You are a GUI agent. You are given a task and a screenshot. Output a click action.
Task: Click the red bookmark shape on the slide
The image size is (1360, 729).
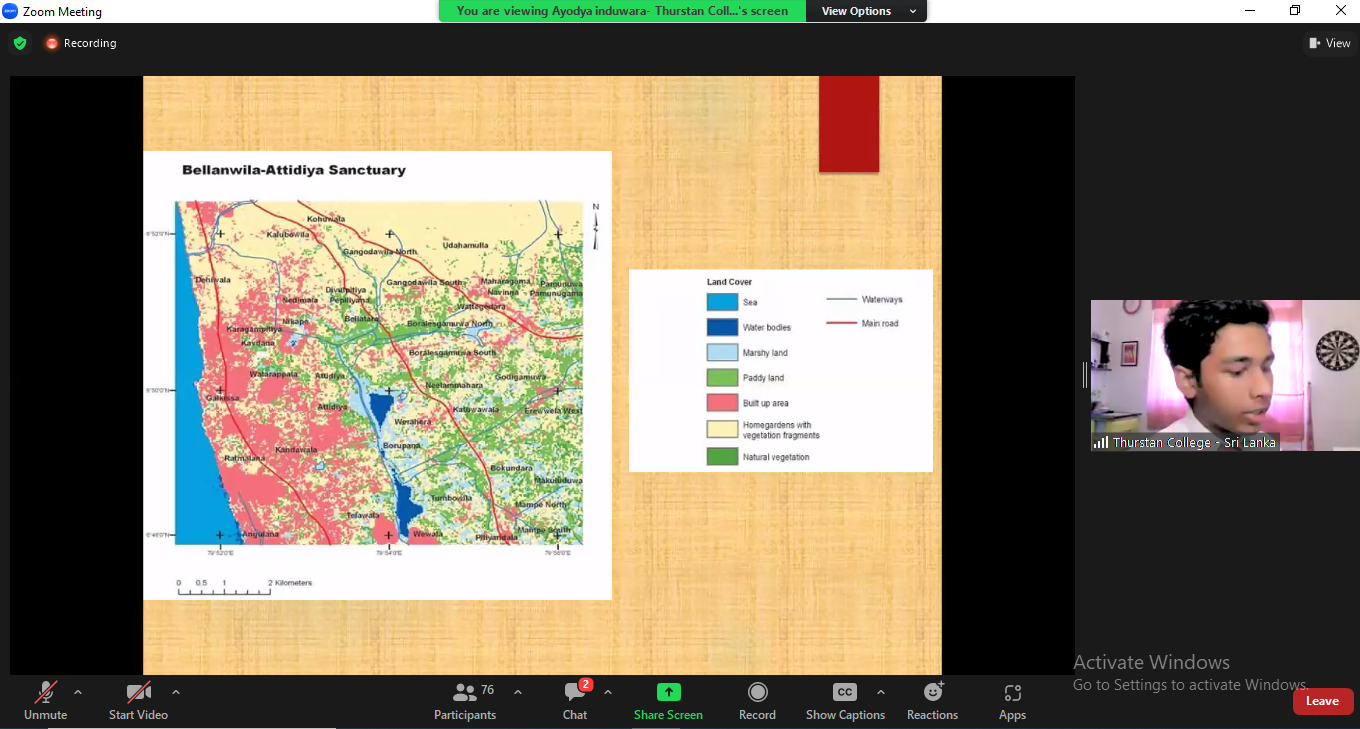(849, 124)
